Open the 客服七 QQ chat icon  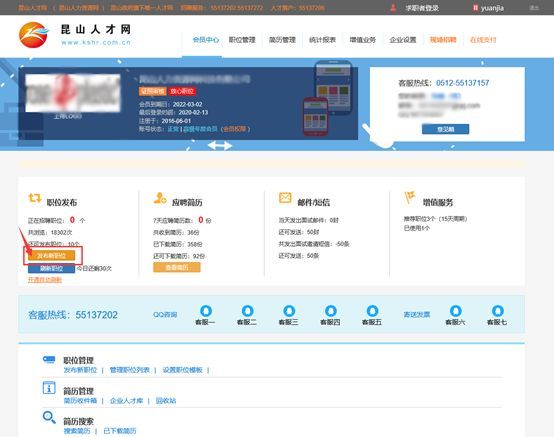[x=497, y=311]
